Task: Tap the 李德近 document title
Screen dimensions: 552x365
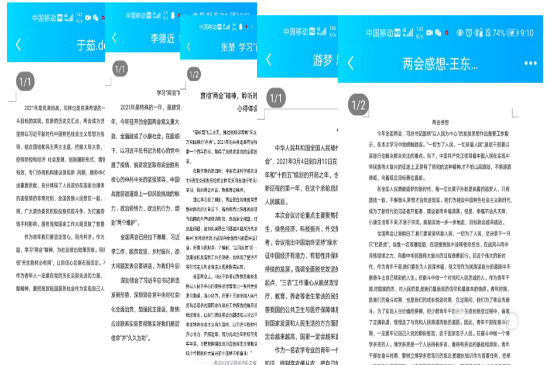Action: tap(163, 38)
